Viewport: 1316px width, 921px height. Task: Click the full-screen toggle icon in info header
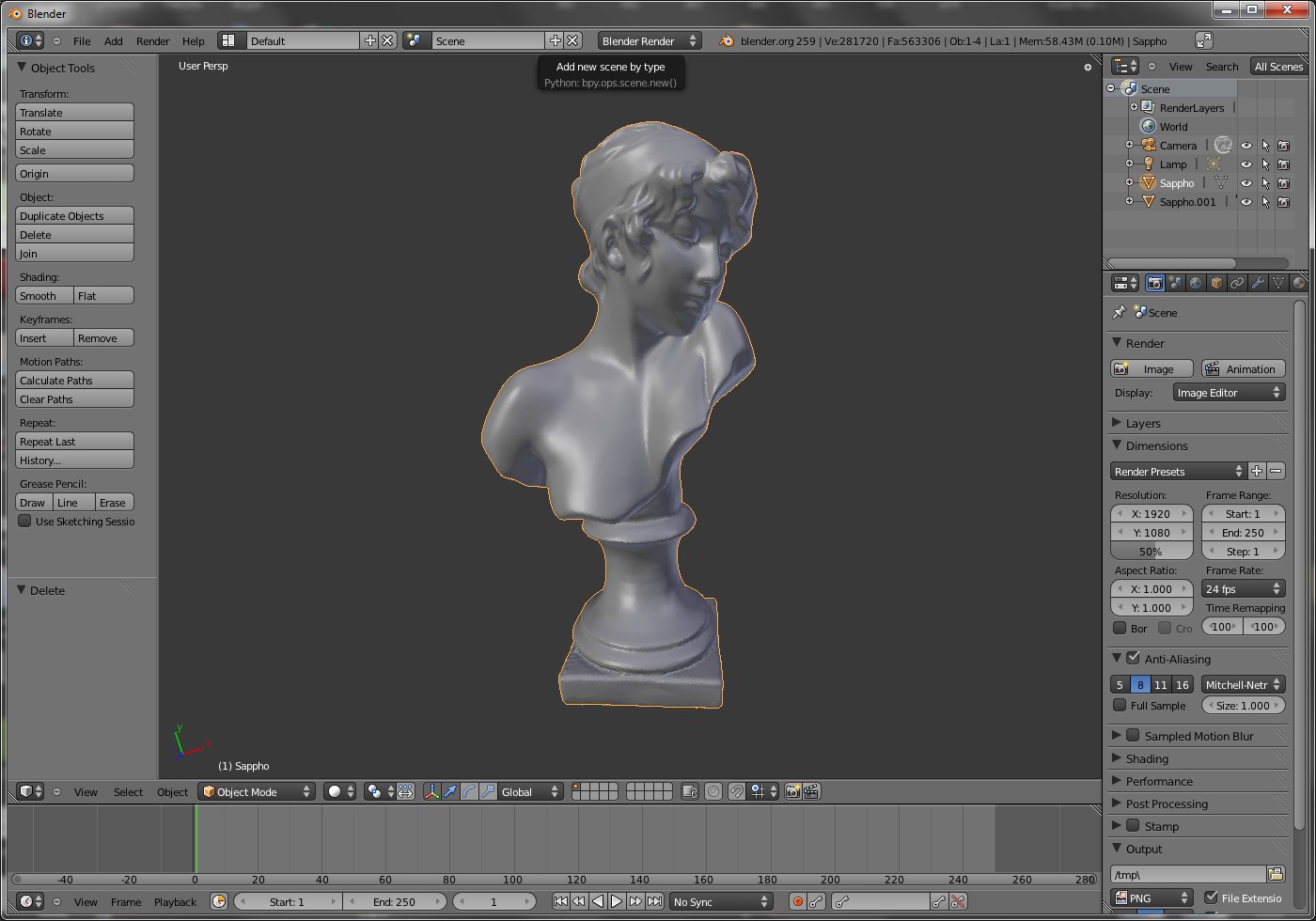(1203, 40)
